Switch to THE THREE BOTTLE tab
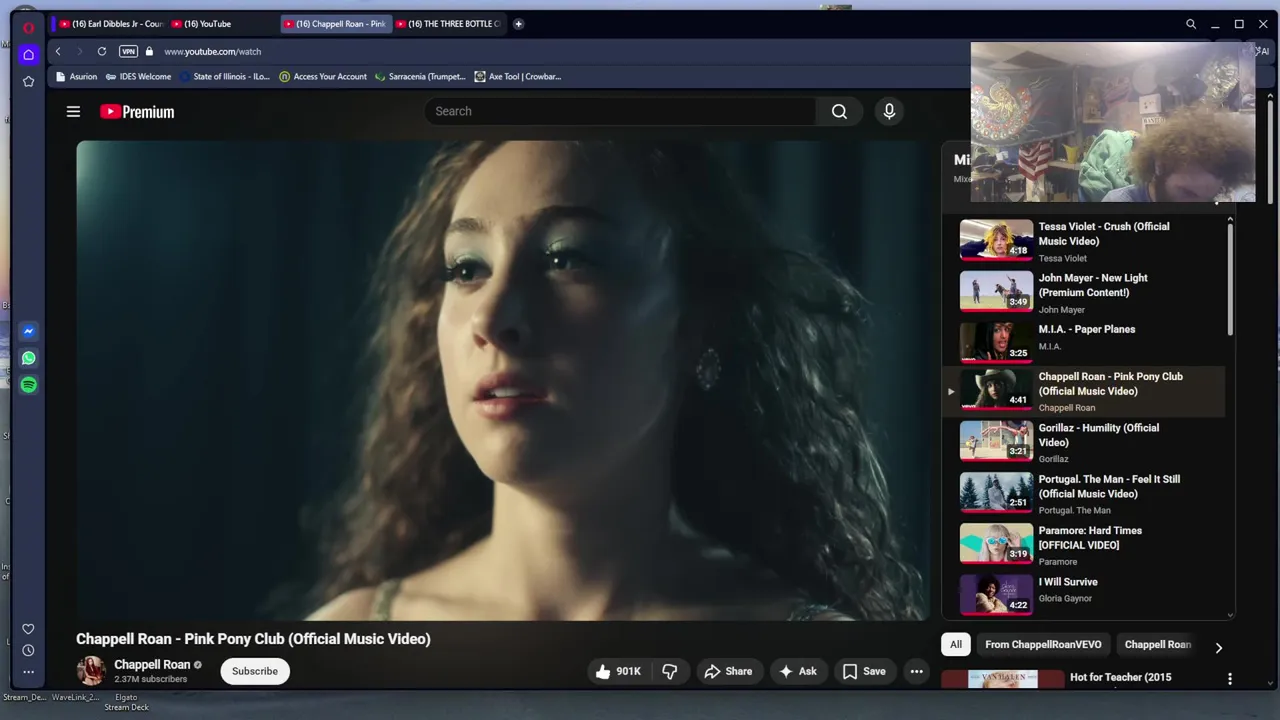Screen dimensions: 1280x720 click(447, 24)
